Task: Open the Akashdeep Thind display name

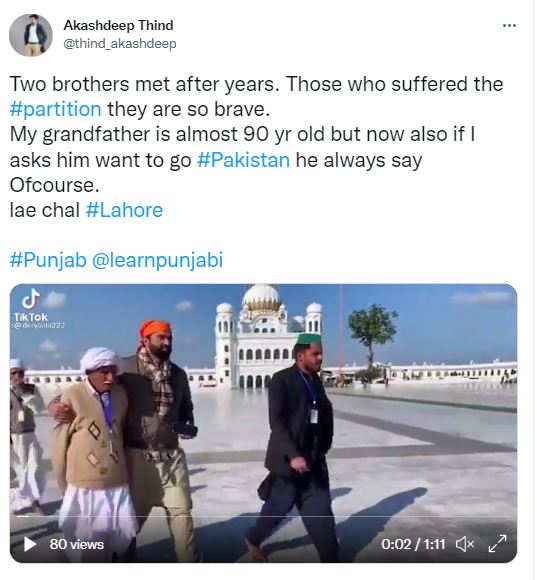Action: point(118,26)
